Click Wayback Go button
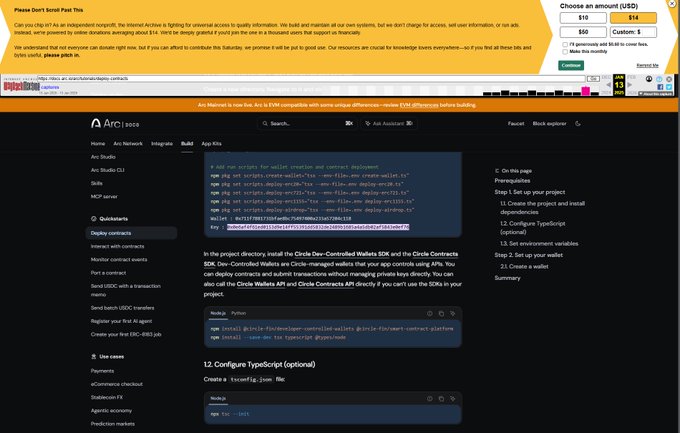The image size is (680, 433). coord(593,79)
